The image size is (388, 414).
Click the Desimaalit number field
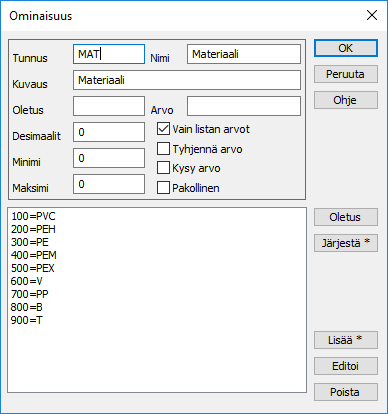[x=109, y=132]
